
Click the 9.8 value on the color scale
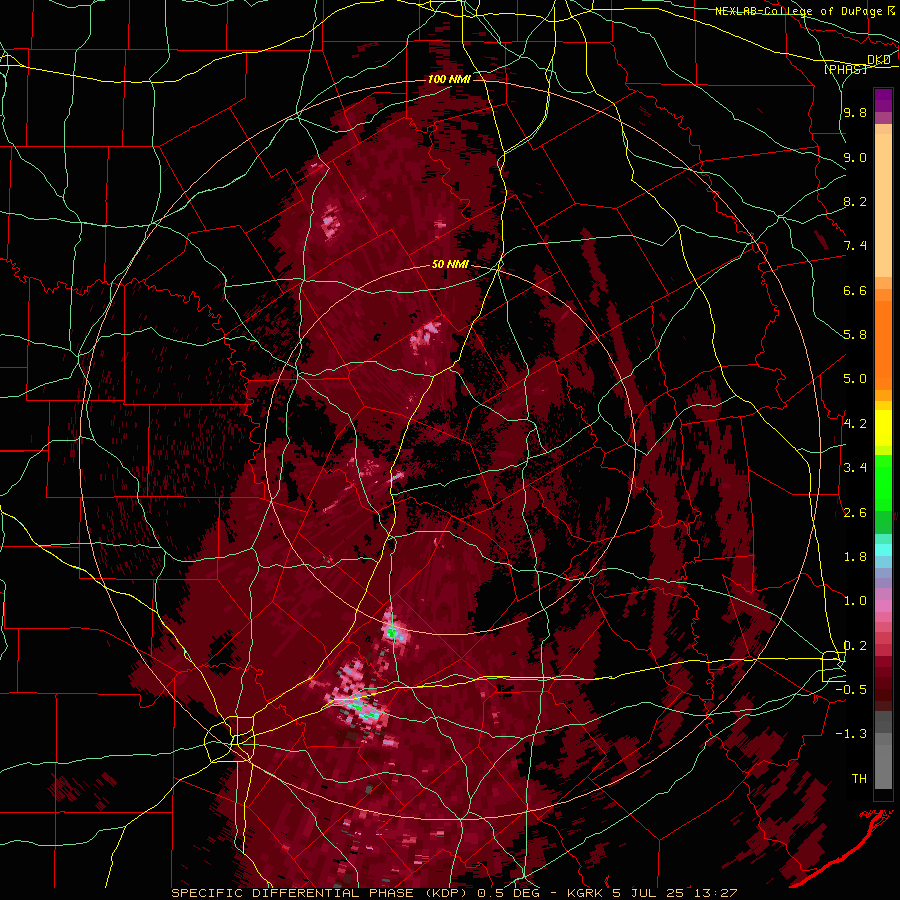point(855,113)
